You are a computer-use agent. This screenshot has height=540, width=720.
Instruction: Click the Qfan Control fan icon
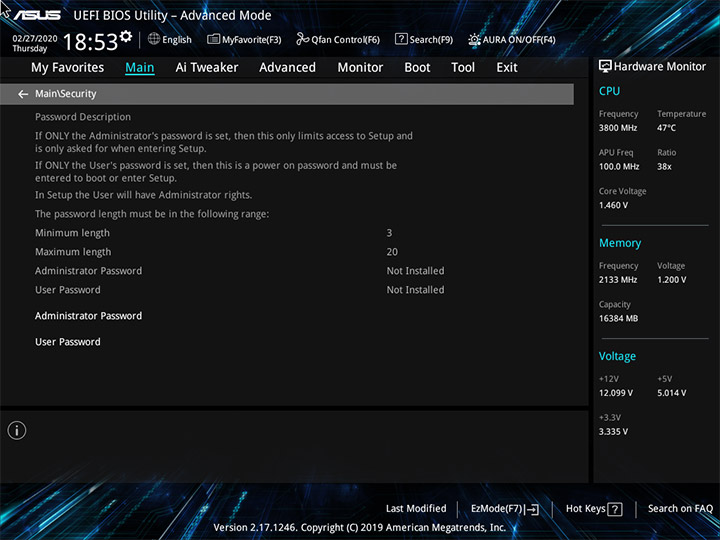(303, 39)
